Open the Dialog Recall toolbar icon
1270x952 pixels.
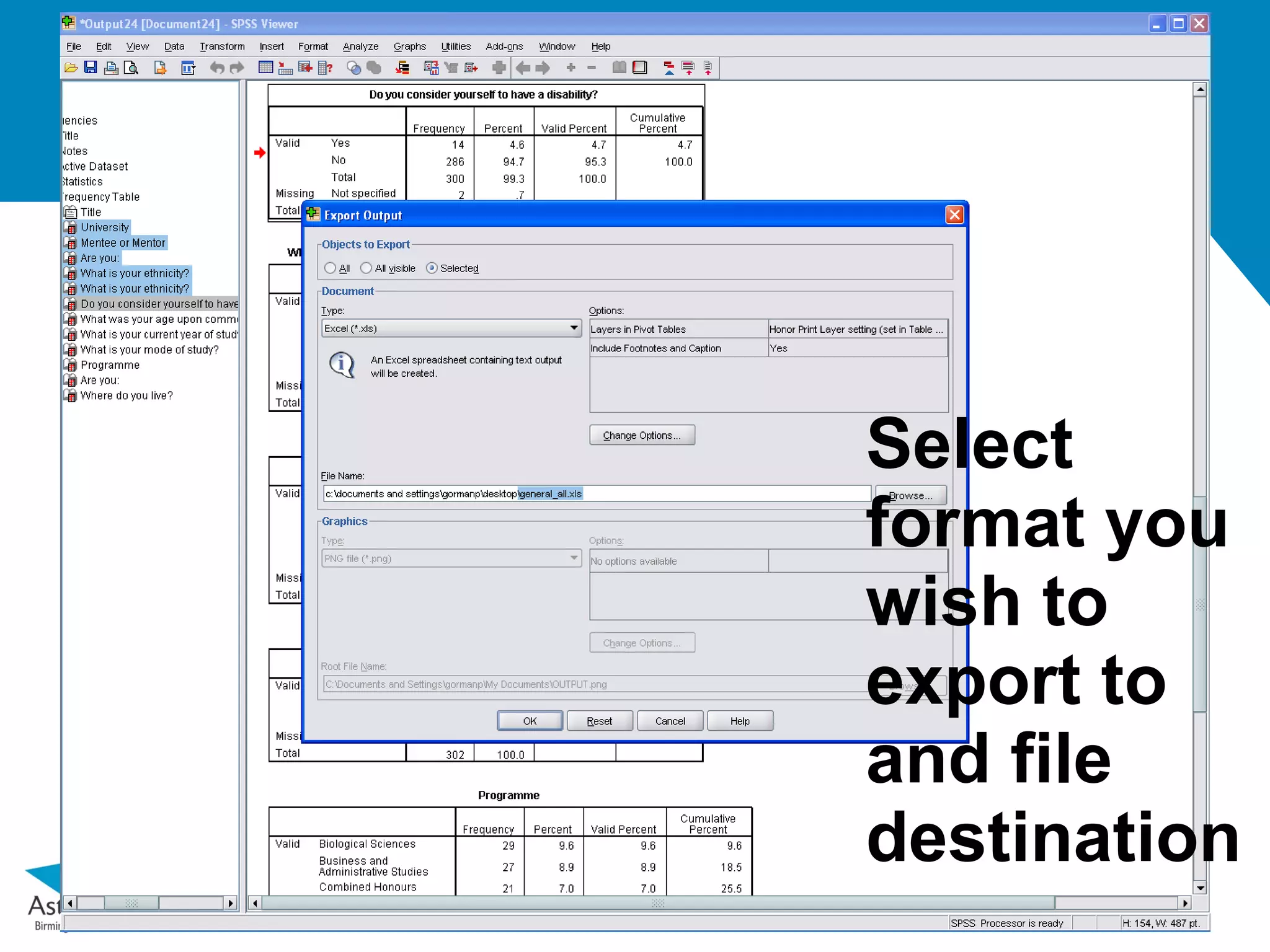pyautogui.click(x=188, y=68)
